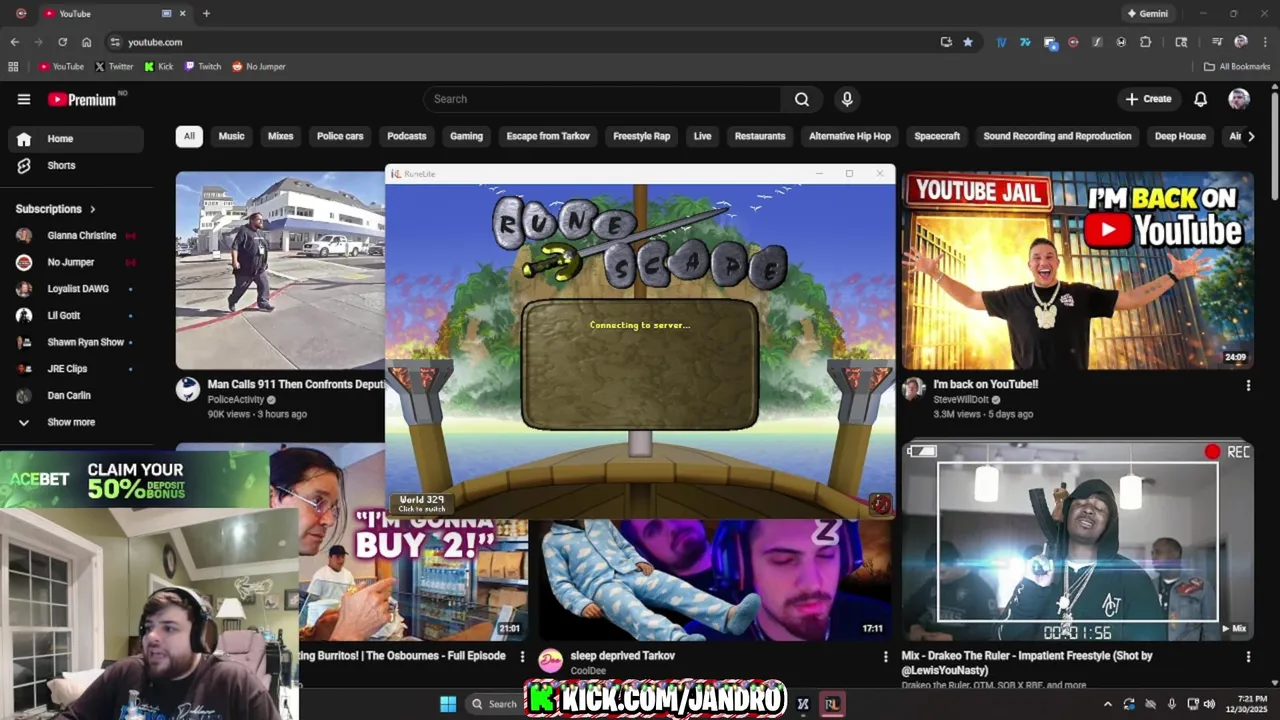Select Sound Recording and Reproduction chip
Viewport: 1280px width, 720px height.
1057,136
